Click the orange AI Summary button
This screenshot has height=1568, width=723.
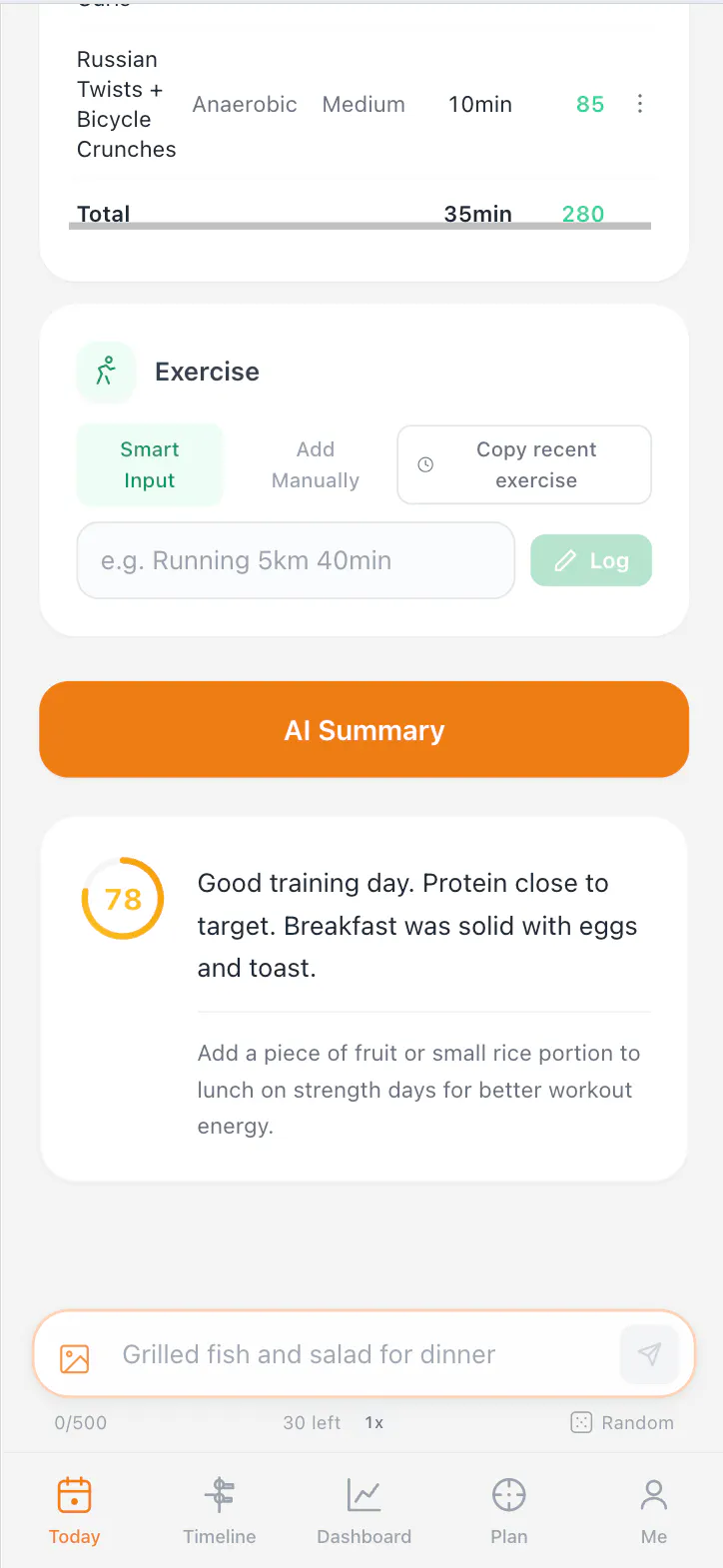pos(364,730)
